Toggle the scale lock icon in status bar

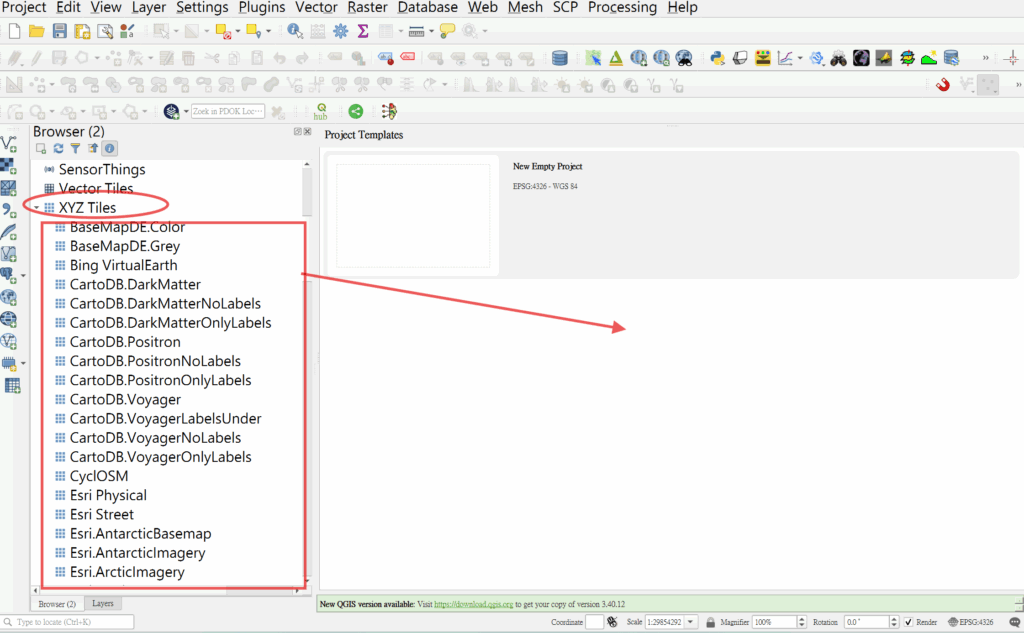pos(708,622)
